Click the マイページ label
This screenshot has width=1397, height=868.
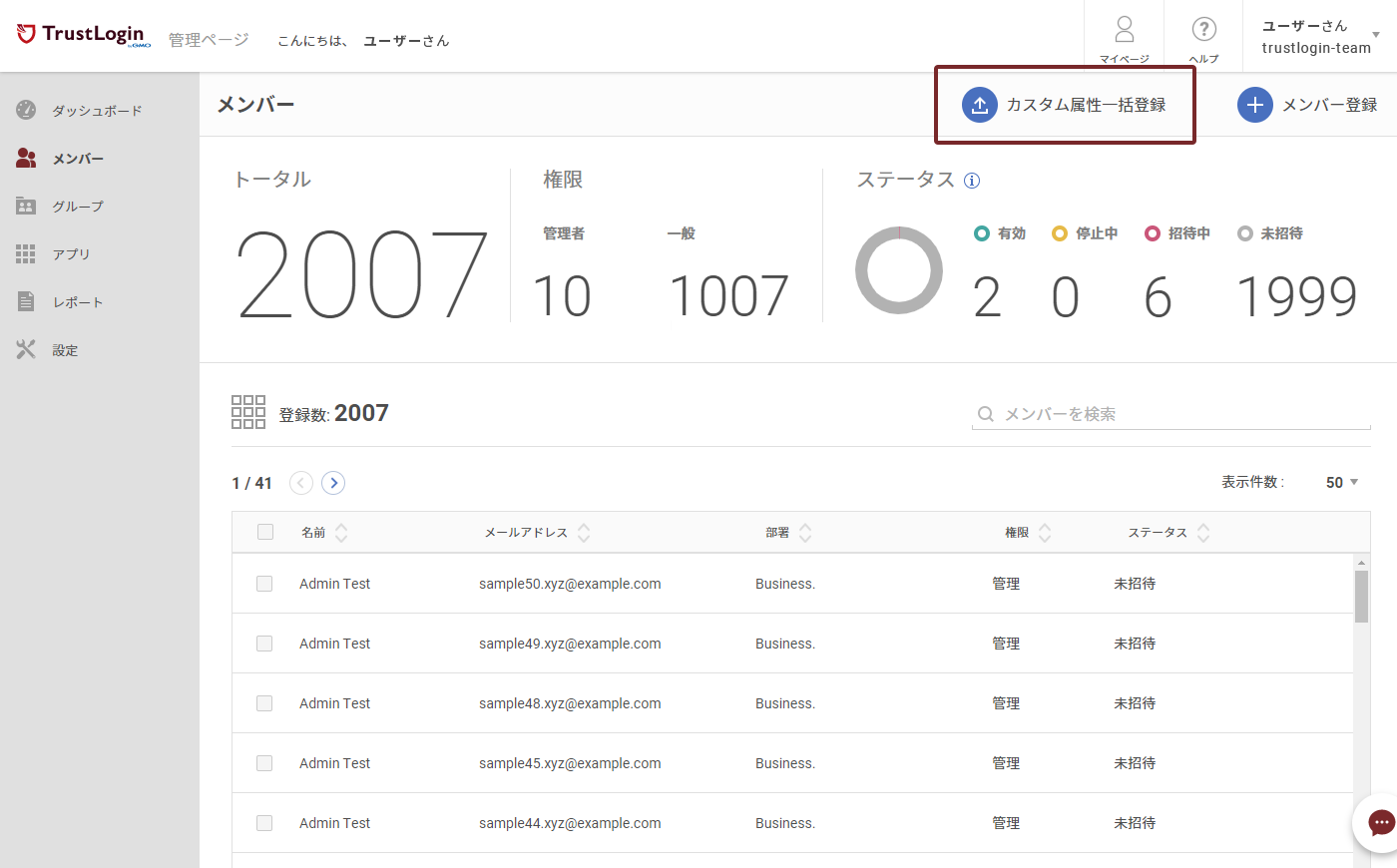1125,59
